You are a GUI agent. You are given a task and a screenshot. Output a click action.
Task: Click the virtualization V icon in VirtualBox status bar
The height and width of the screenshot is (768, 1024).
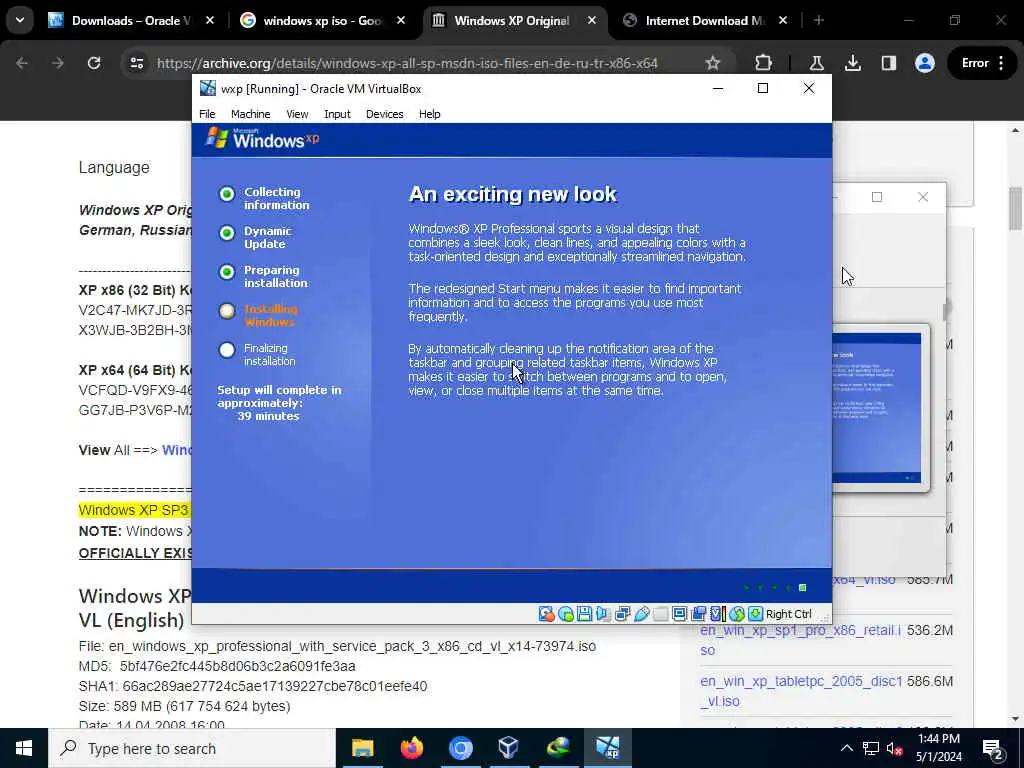click(x=718, y=614)
